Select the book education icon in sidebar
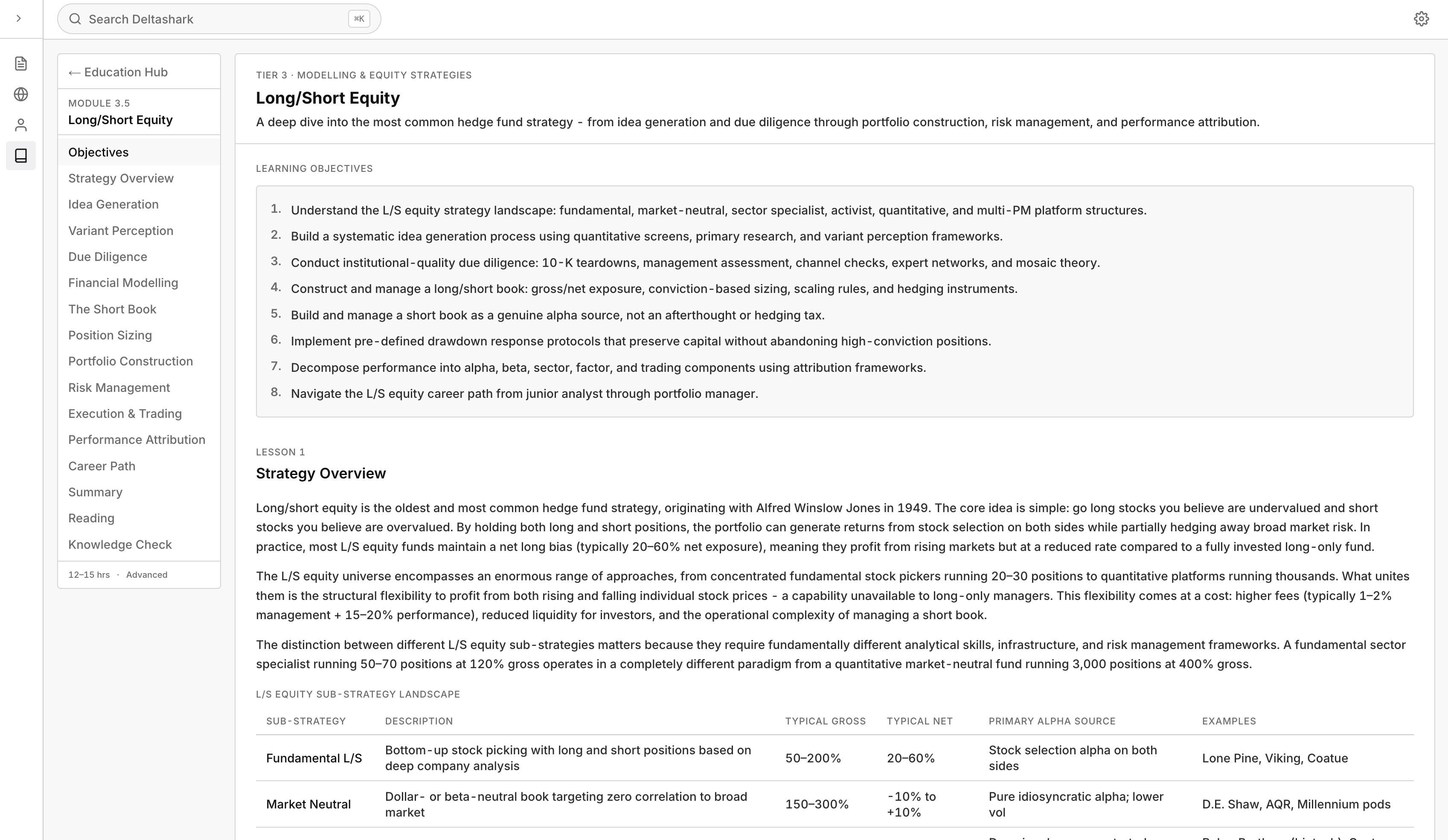1448x840 pixels. [x=20, y=156]
